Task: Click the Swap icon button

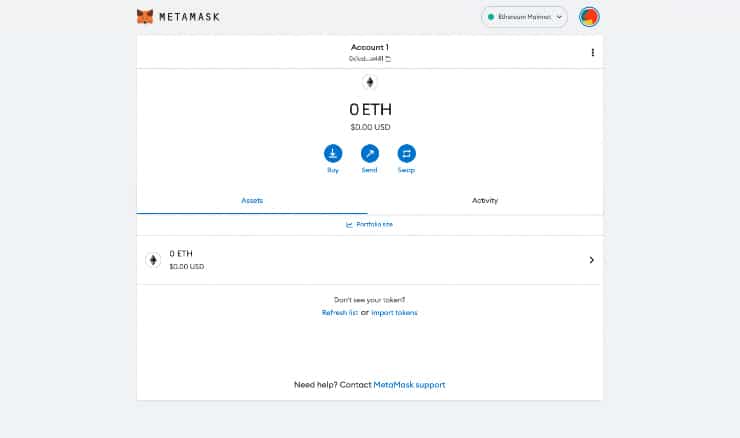Action: pyautogui.click(x=406, y=153)
